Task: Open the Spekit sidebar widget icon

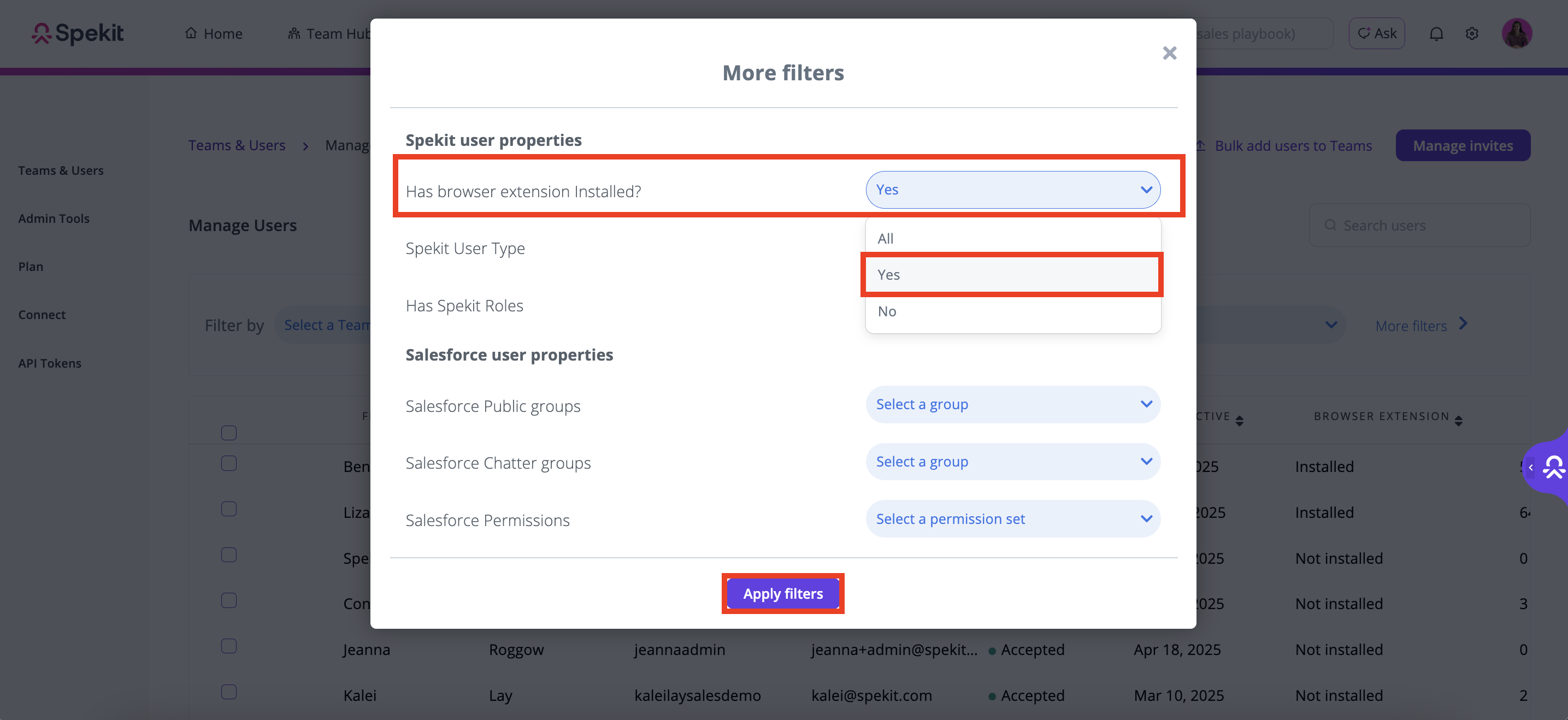Action: pyautogui.click(x=1553, y=467)
